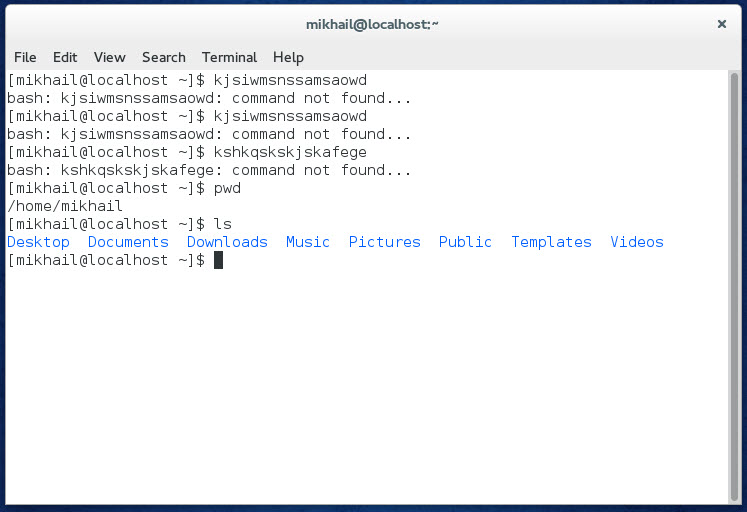Click the pwd command text
The height and width of the screenshot is (512, 747).
coord(227,189)
